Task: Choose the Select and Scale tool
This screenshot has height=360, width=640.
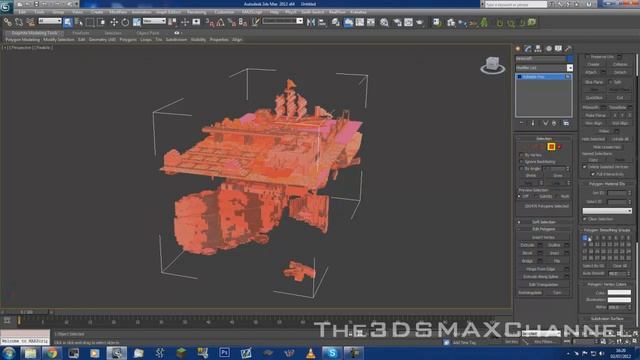Action: [136, 22]
